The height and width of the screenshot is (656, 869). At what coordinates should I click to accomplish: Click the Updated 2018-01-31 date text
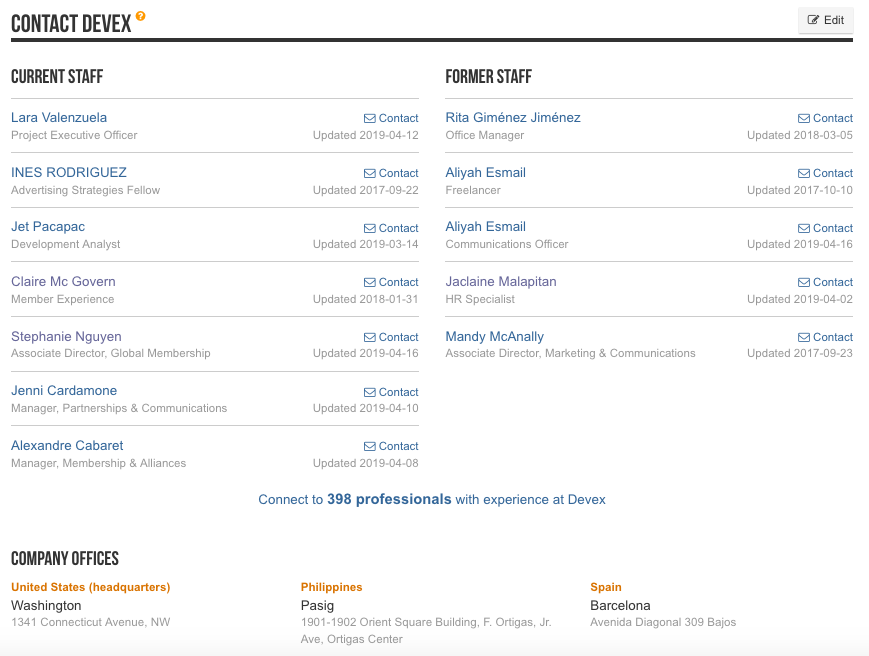[x=365, y=299]
